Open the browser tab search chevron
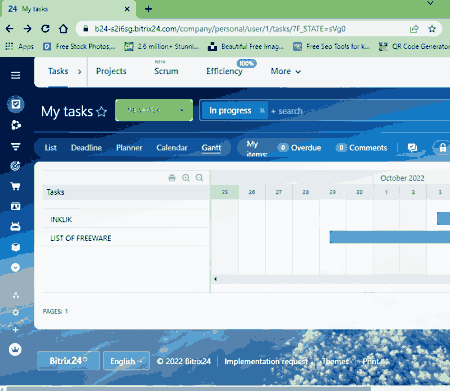Screen dimensions: 450x391 pos(430,3)
